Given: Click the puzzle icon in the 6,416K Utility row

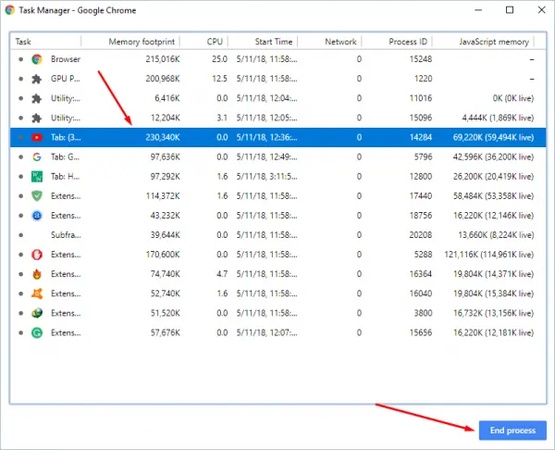Looking at the screenshot, I should pyautogui.click(x=37, y=98).
